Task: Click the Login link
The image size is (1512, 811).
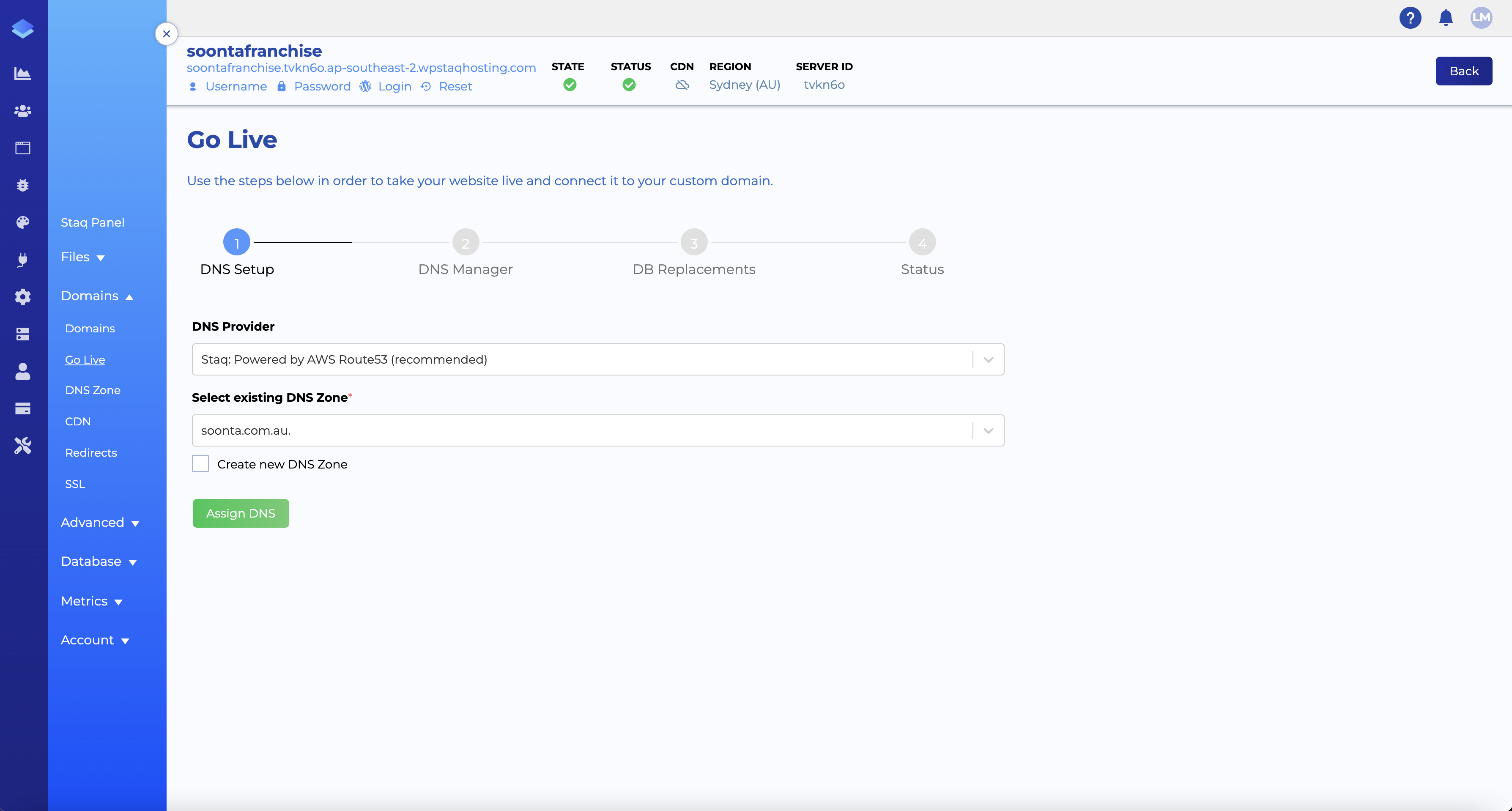Action: point(394,86)
